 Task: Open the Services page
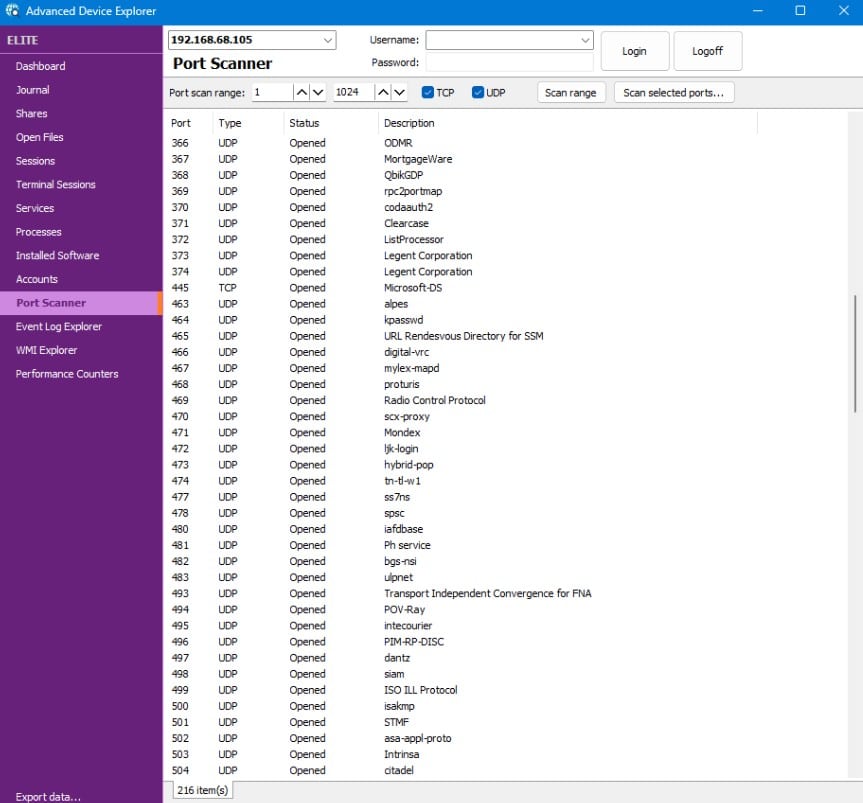81,208
